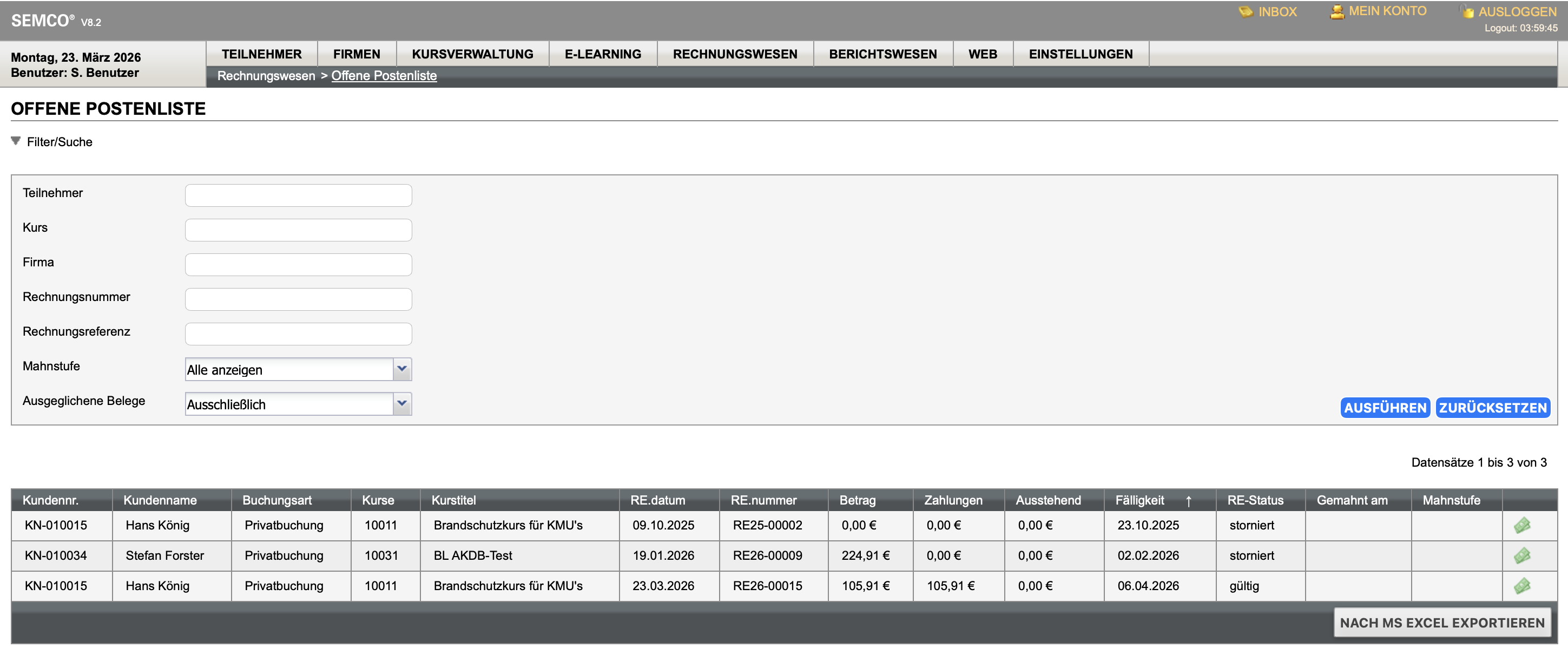This screenshot has height=654, width=1568.
Task: Open the Rechnungswesen menu
Action: pyautogui.click(x=735, y=54)
